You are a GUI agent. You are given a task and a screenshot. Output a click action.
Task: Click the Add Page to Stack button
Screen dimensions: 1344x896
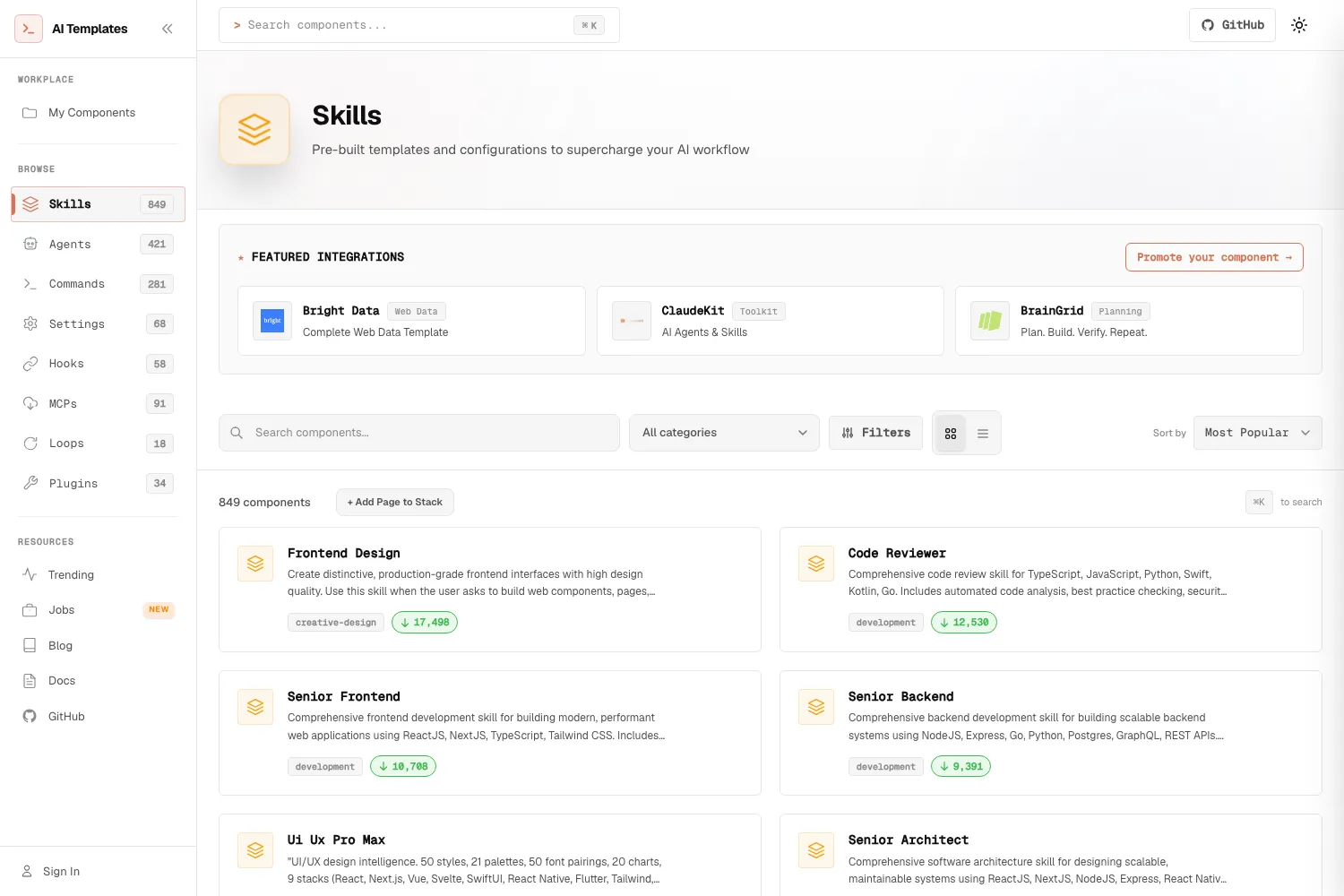[x=395, y=502]
